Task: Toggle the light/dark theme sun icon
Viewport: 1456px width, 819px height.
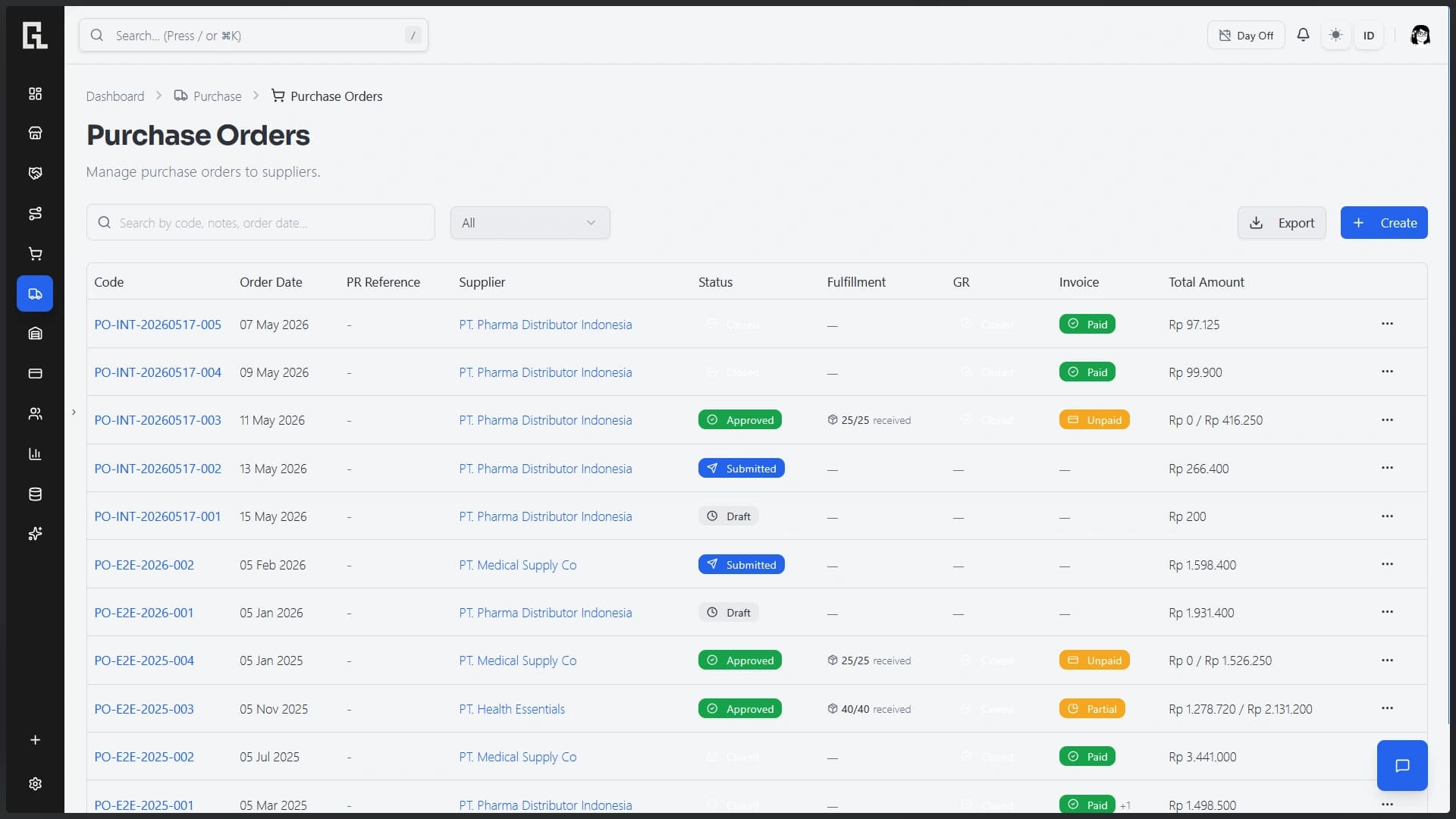Action: tap(1336, 35)
